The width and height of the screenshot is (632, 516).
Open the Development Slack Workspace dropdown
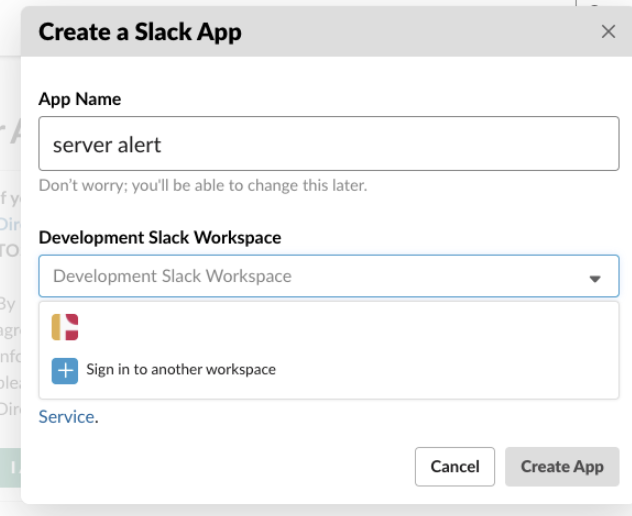[328, 276]
